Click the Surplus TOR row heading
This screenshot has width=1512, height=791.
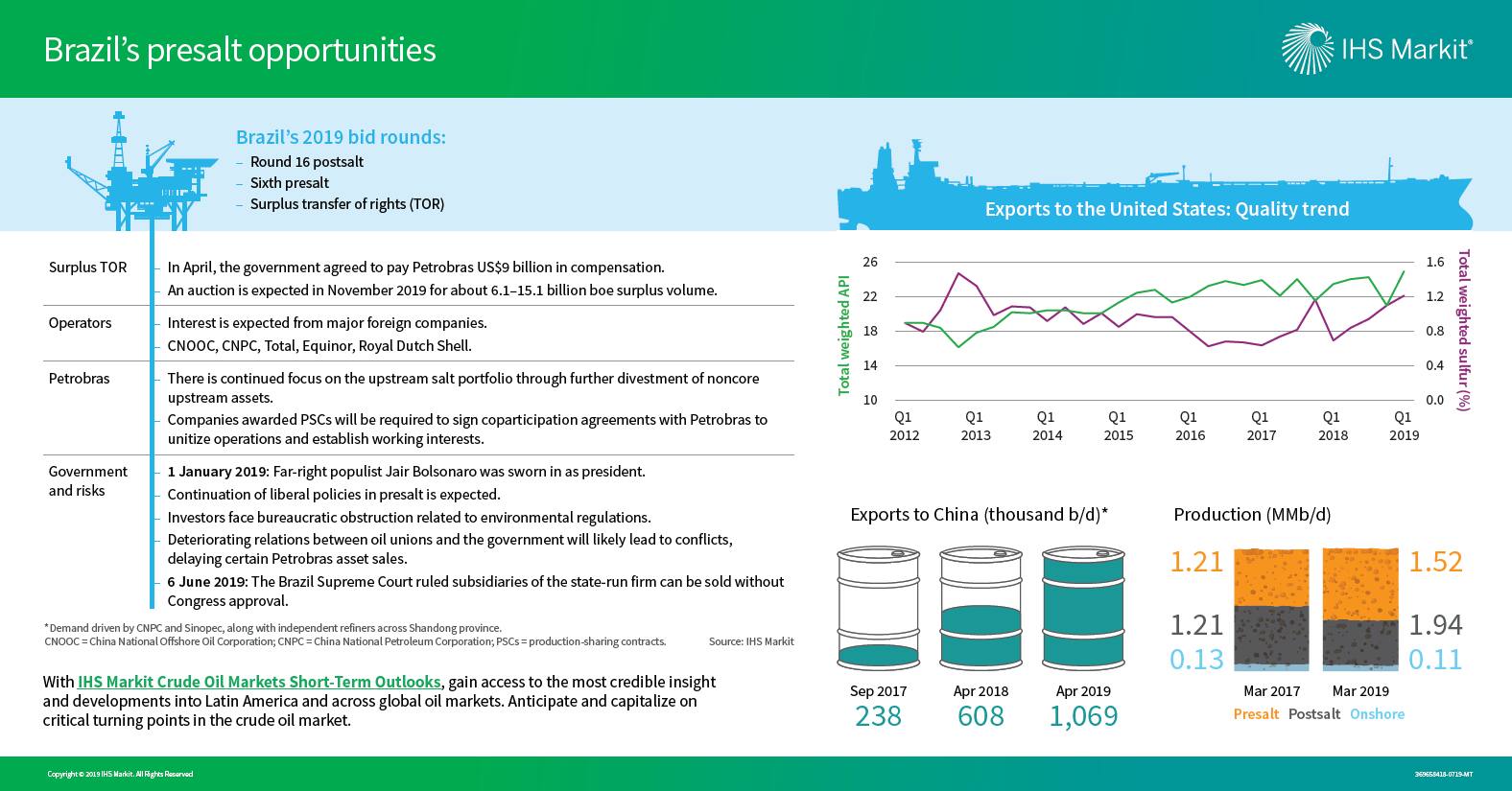[87, 268]
